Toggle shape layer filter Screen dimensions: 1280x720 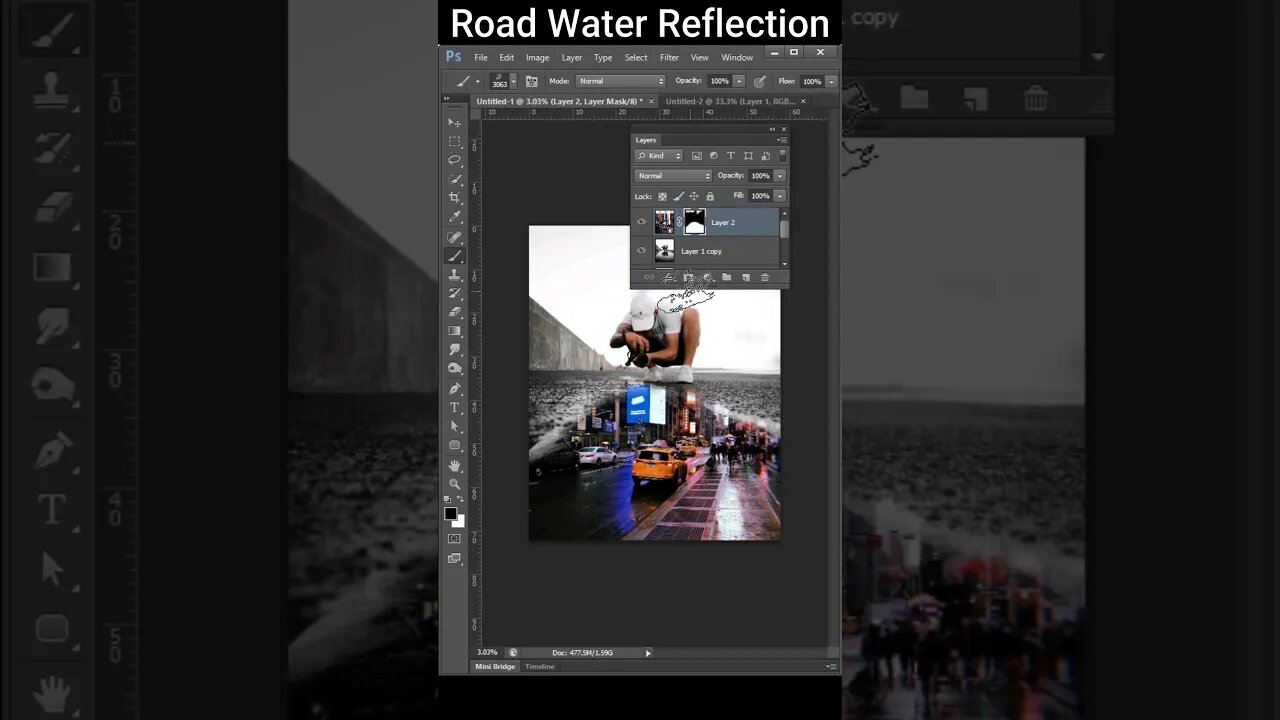[x=748, y=156]
